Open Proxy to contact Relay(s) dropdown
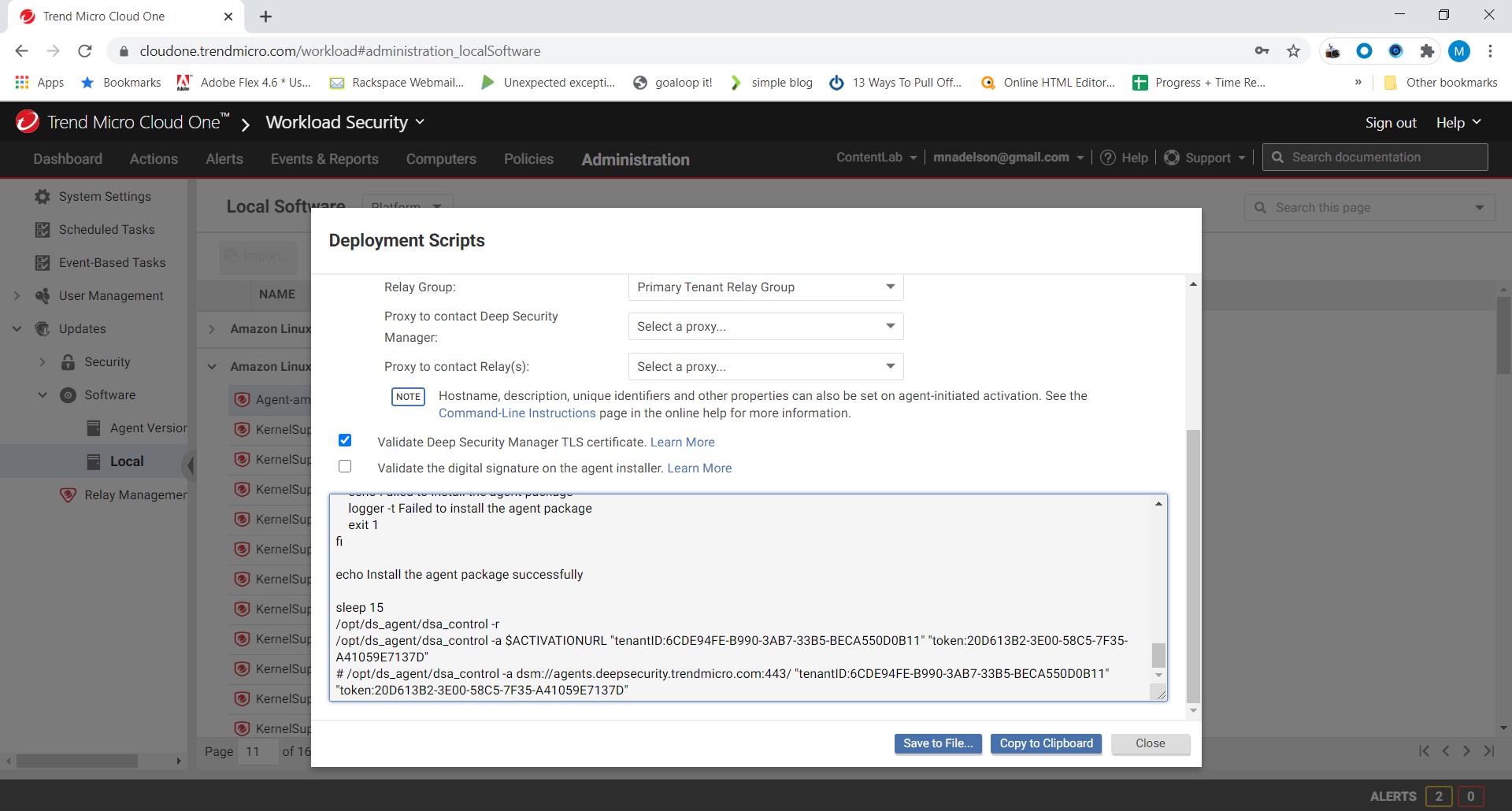Screen dimensions: 1512x811 coord(765,366)
